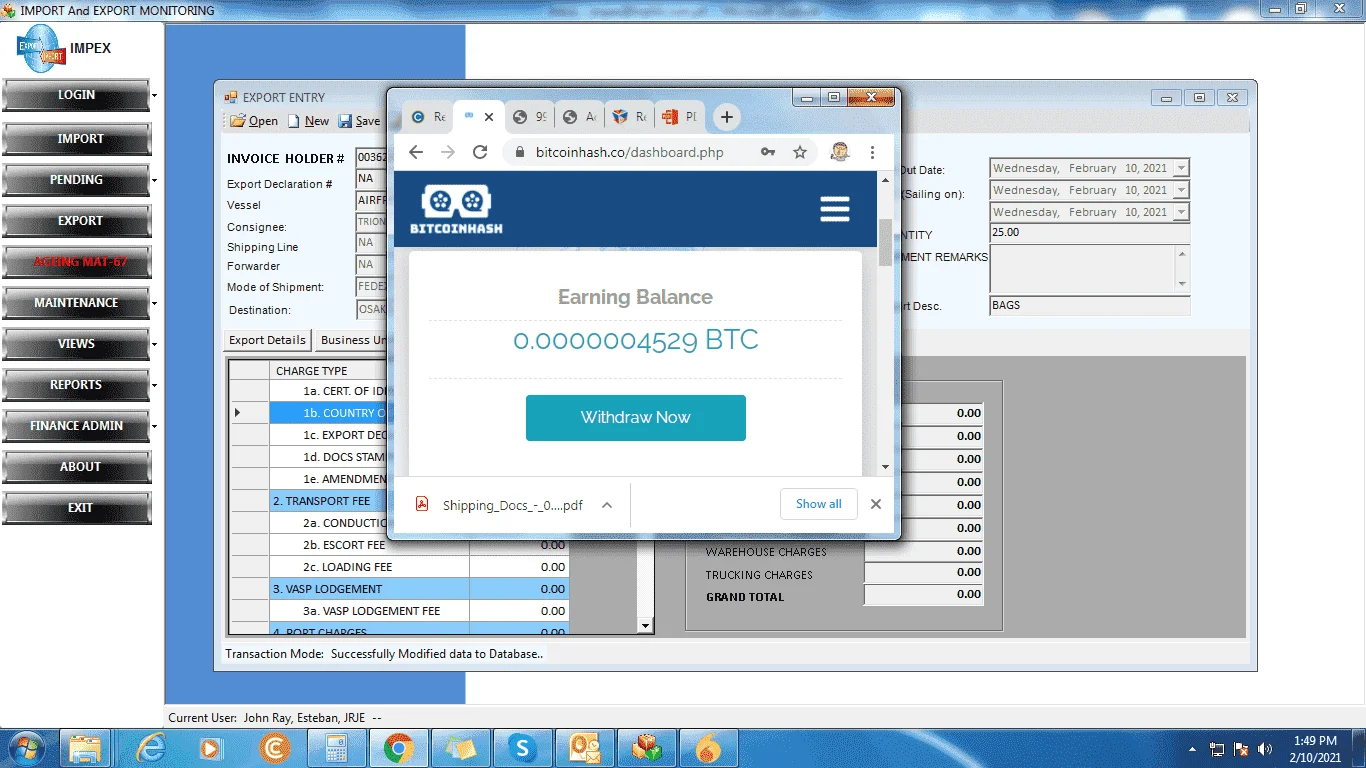This screenshot has height=768, width=1366.
Task: Expand the FINANCE ADMIN menu arrow
Action: [155, 426]
